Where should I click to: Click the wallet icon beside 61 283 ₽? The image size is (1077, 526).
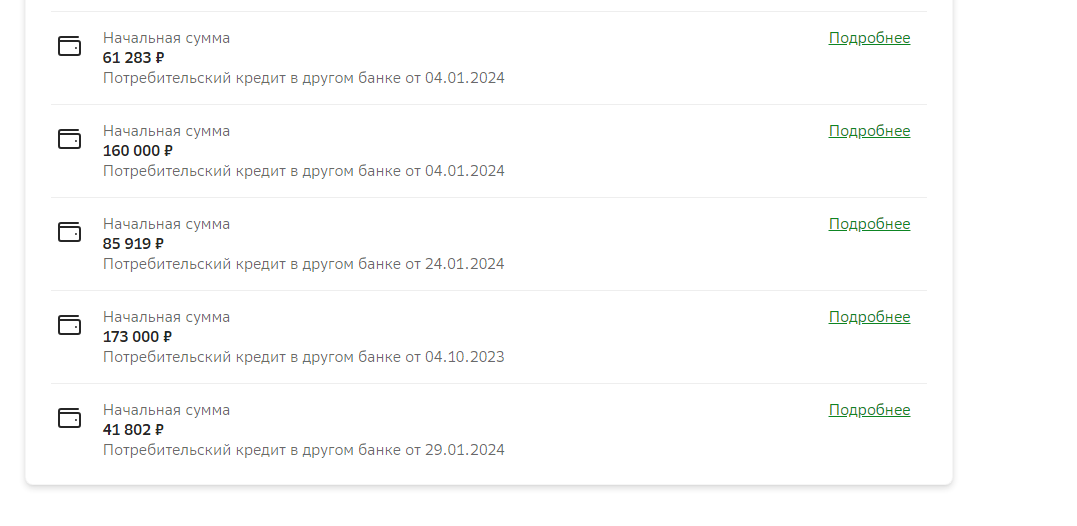[69, 46]
